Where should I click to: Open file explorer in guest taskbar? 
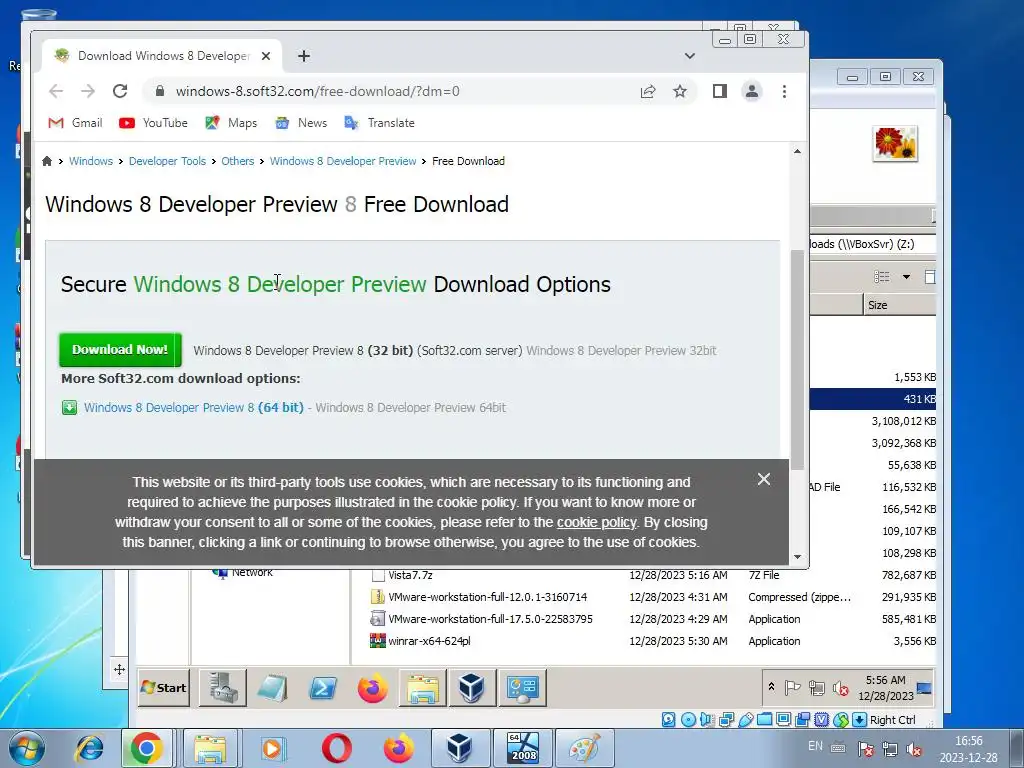coord(423,688)
